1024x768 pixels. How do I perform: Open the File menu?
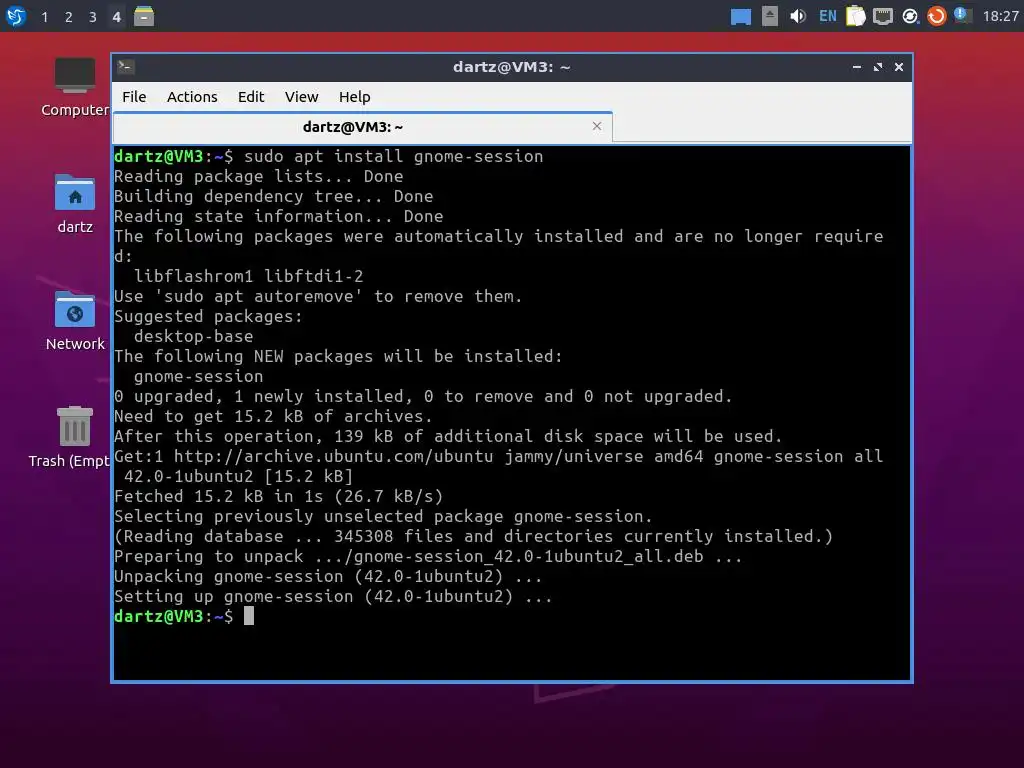(134, 97)
